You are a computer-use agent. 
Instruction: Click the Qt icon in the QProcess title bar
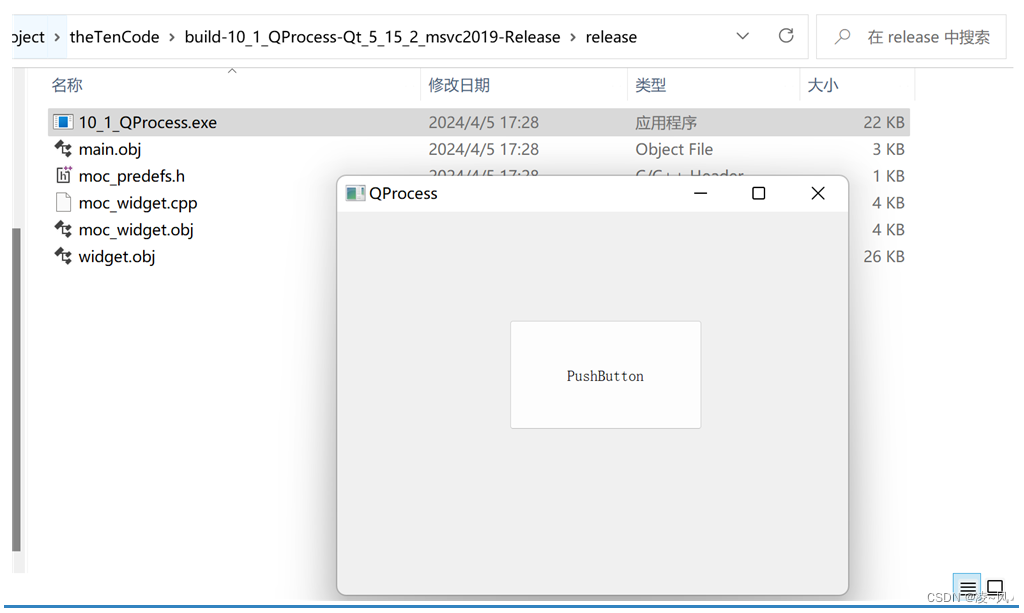click(x=355, y=193)
